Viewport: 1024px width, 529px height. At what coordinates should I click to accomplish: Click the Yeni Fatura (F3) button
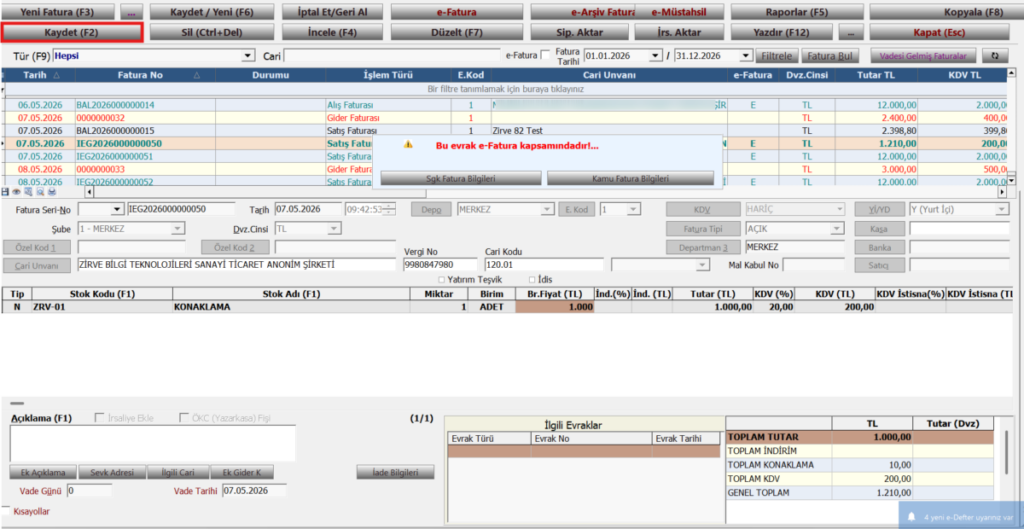(x=57, y=12)
